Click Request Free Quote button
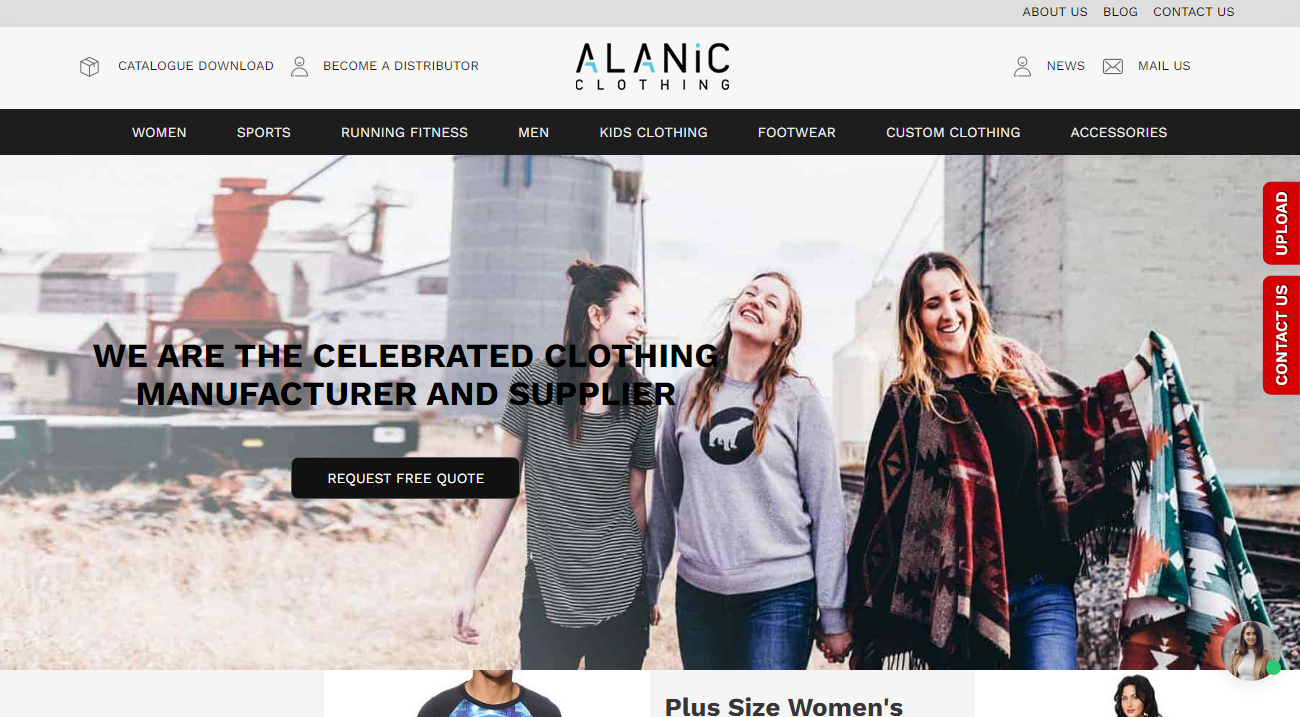The image size is (1300, 717). (405, 478)
